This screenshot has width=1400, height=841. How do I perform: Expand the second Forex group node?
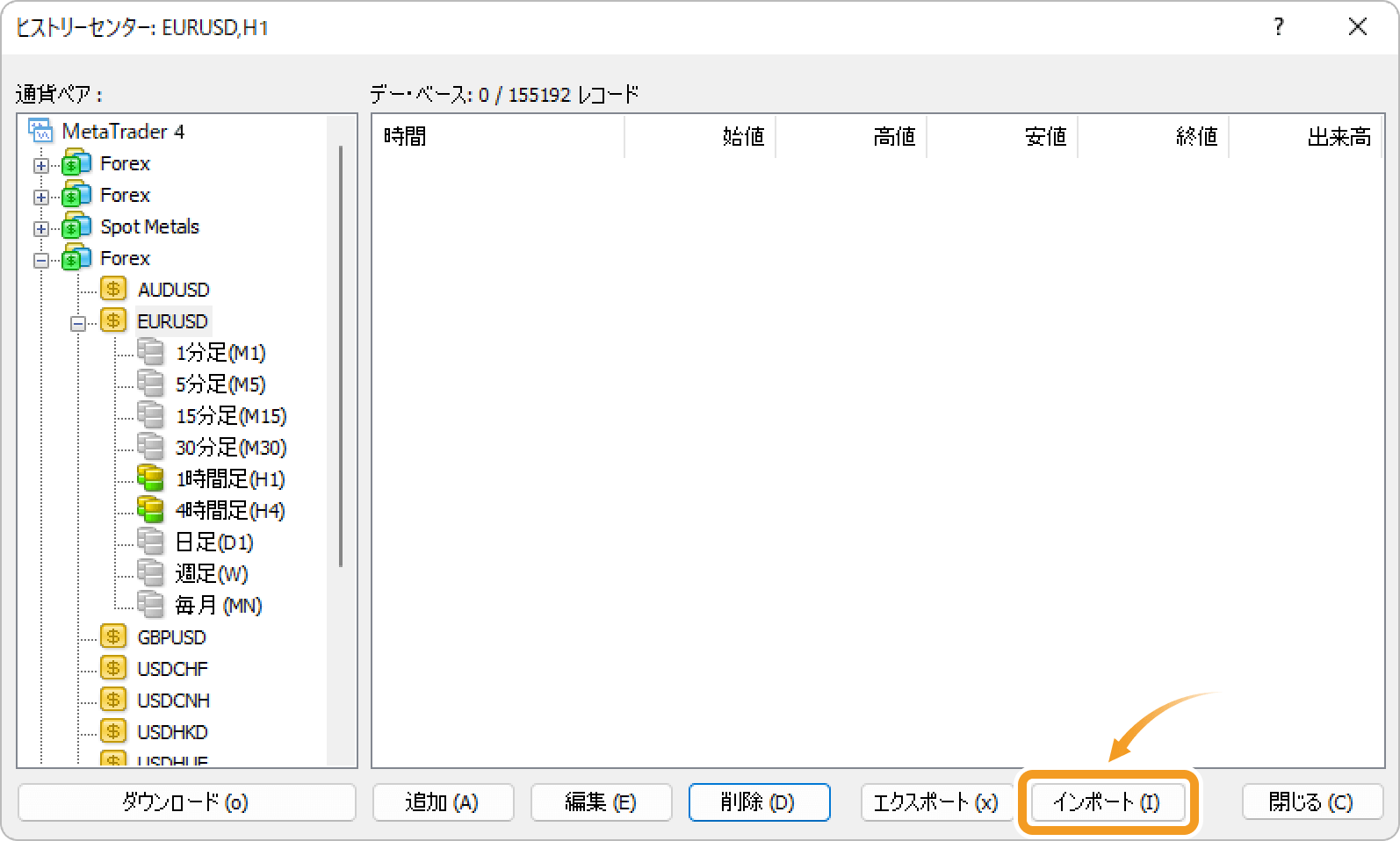pos(40,197)
